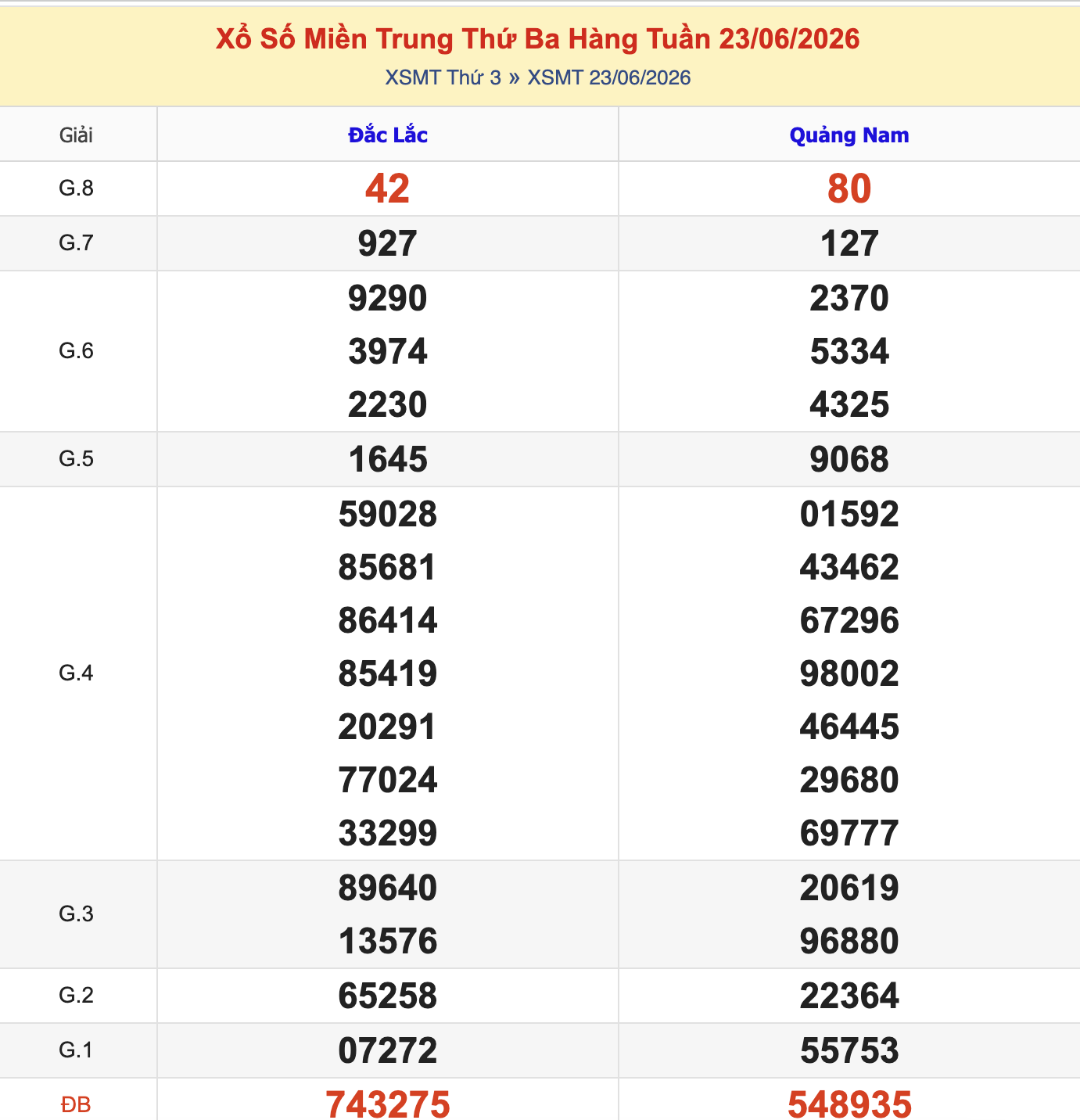The image size is (1080, 1120).
Task: Click Đắc Lắc G.4 number 59028
Action: 388,514
